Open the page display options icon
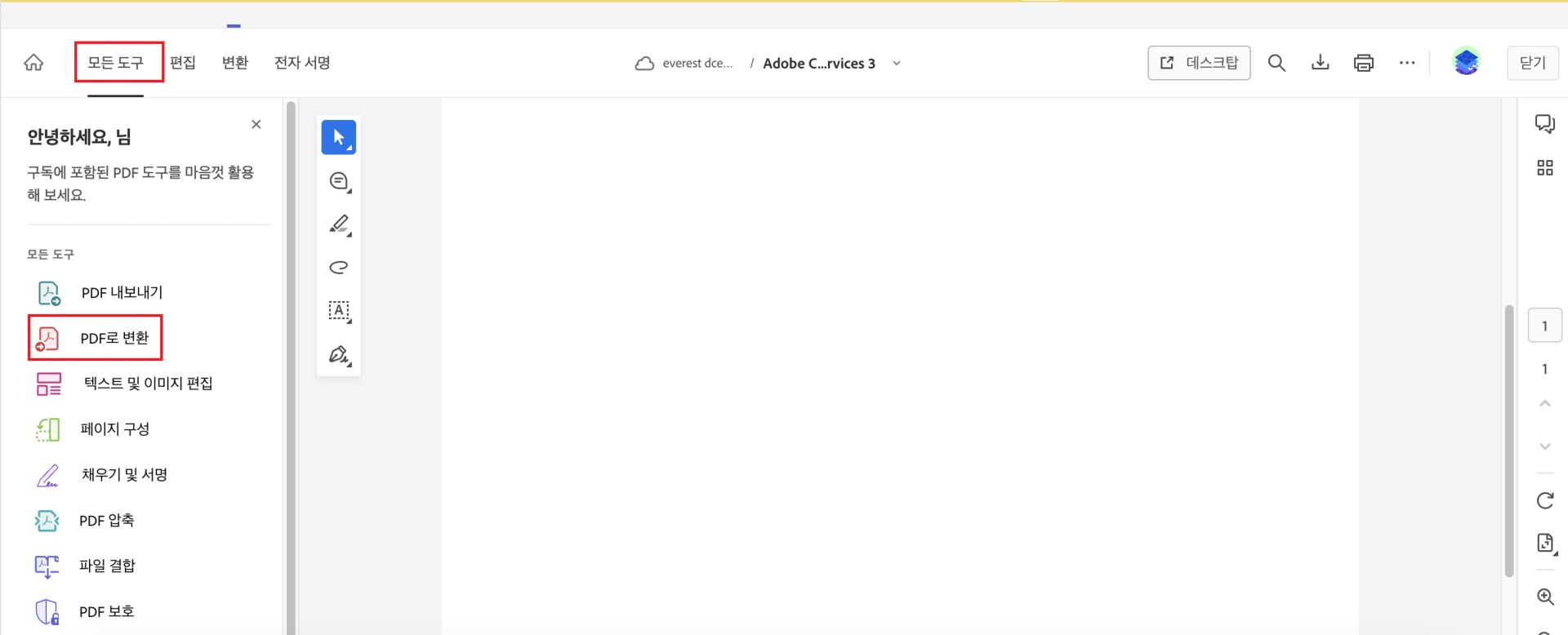The height and width of the screenshot is (635, 1568). 1545,544
